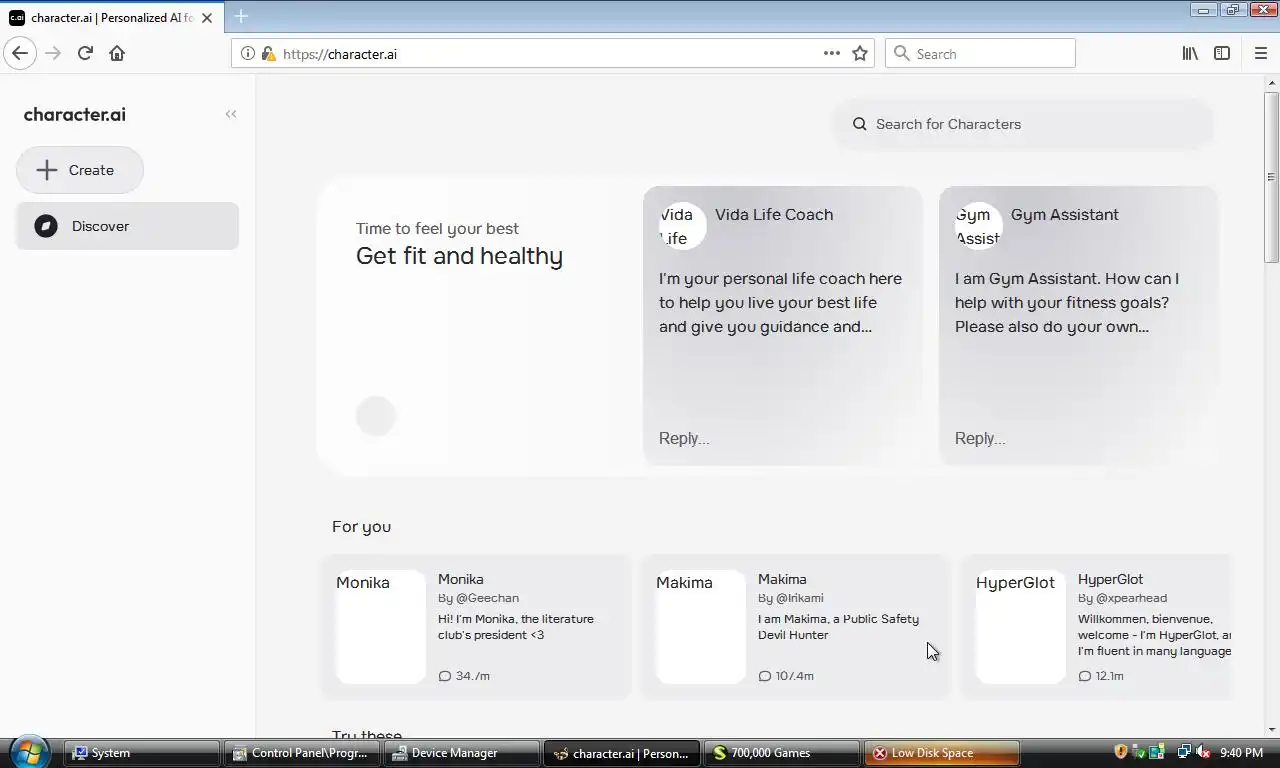Image resolution: width=1280 pixels, height=768 pixels.
Task: Open the Windows Start orb
Action: [28, 752]
